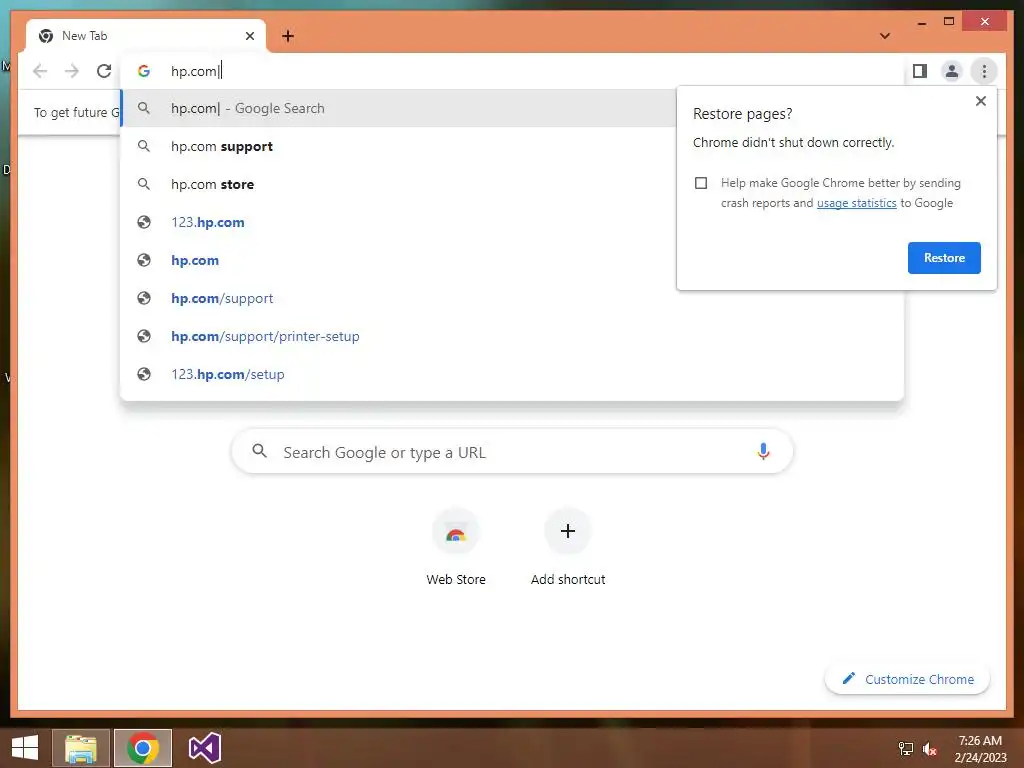The image size is (1024, 768).
Task: Choose the 'hp.com store' suggestion
Action: pos(398,184)
